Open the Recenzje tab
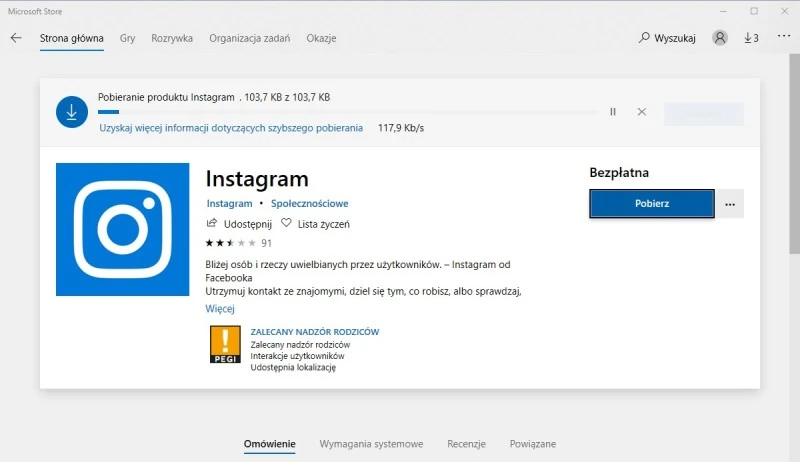 [466, 444]
